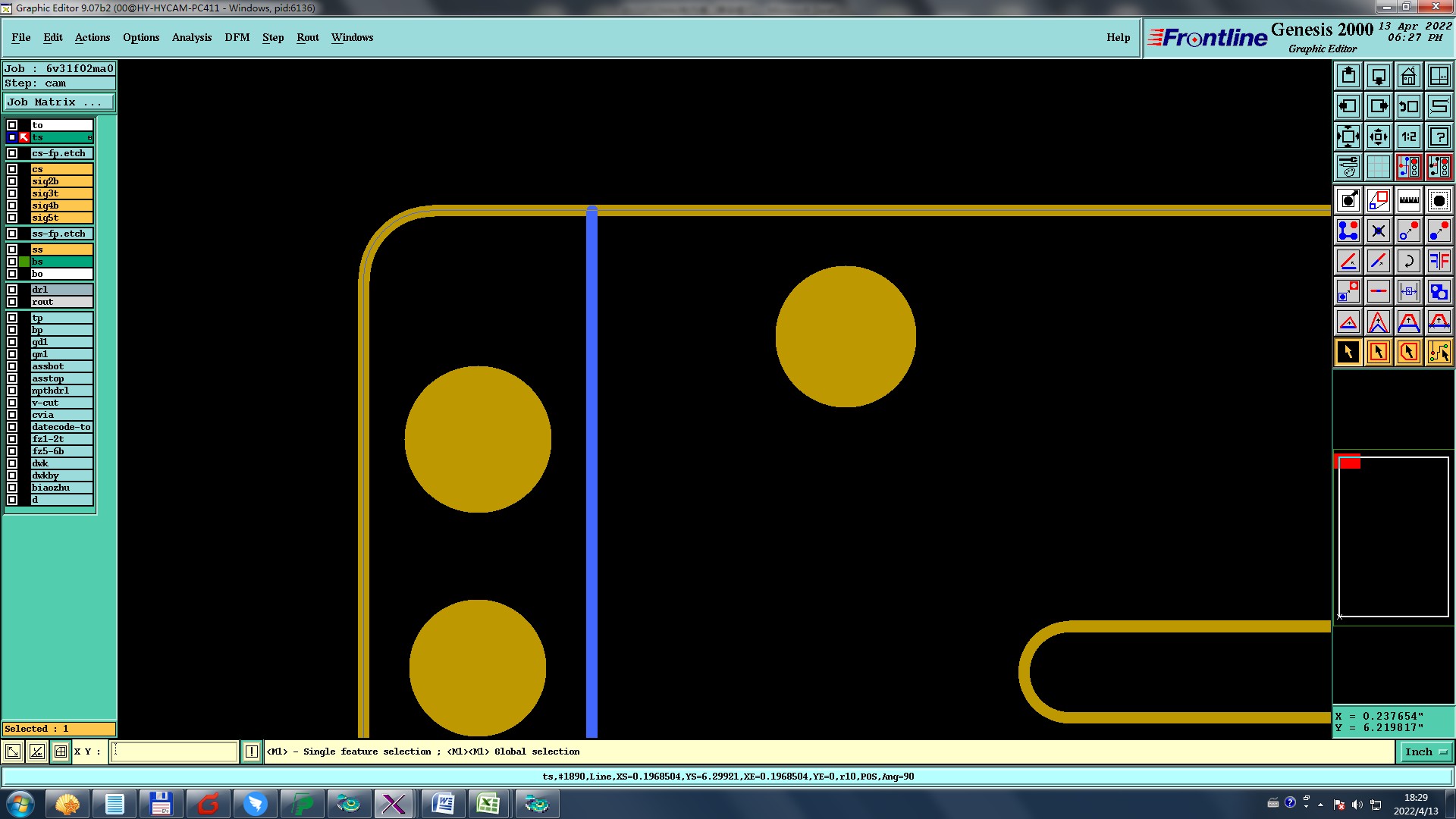Open the DFM menu
Image resolution: width=1456 pixels, height=819 pixels.
point(237,37)
